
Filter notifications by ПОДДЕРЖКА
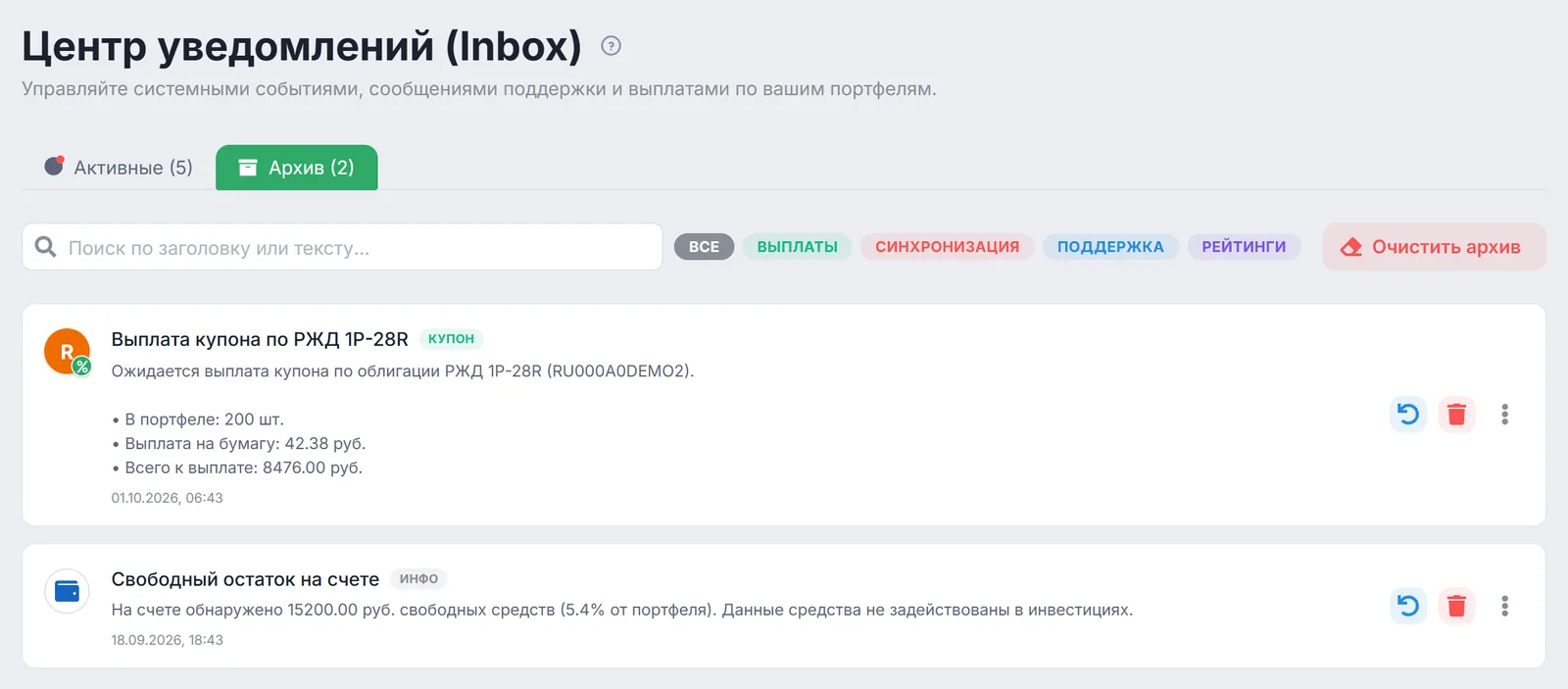pyautogui.click(x=1110, y=247)
